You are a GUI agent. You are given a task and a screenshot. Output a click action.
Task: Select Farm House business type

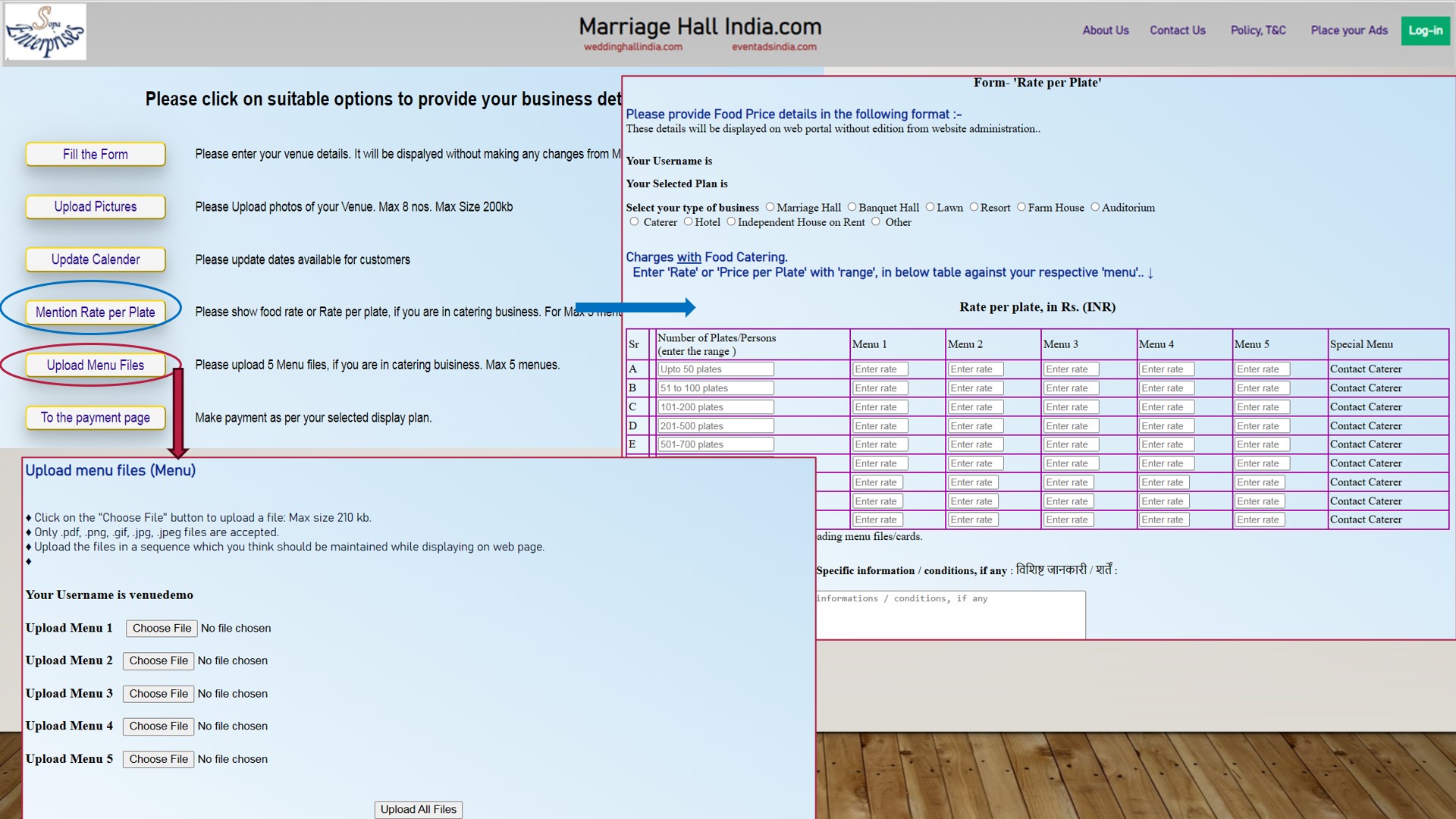[x=1021, y=207]
